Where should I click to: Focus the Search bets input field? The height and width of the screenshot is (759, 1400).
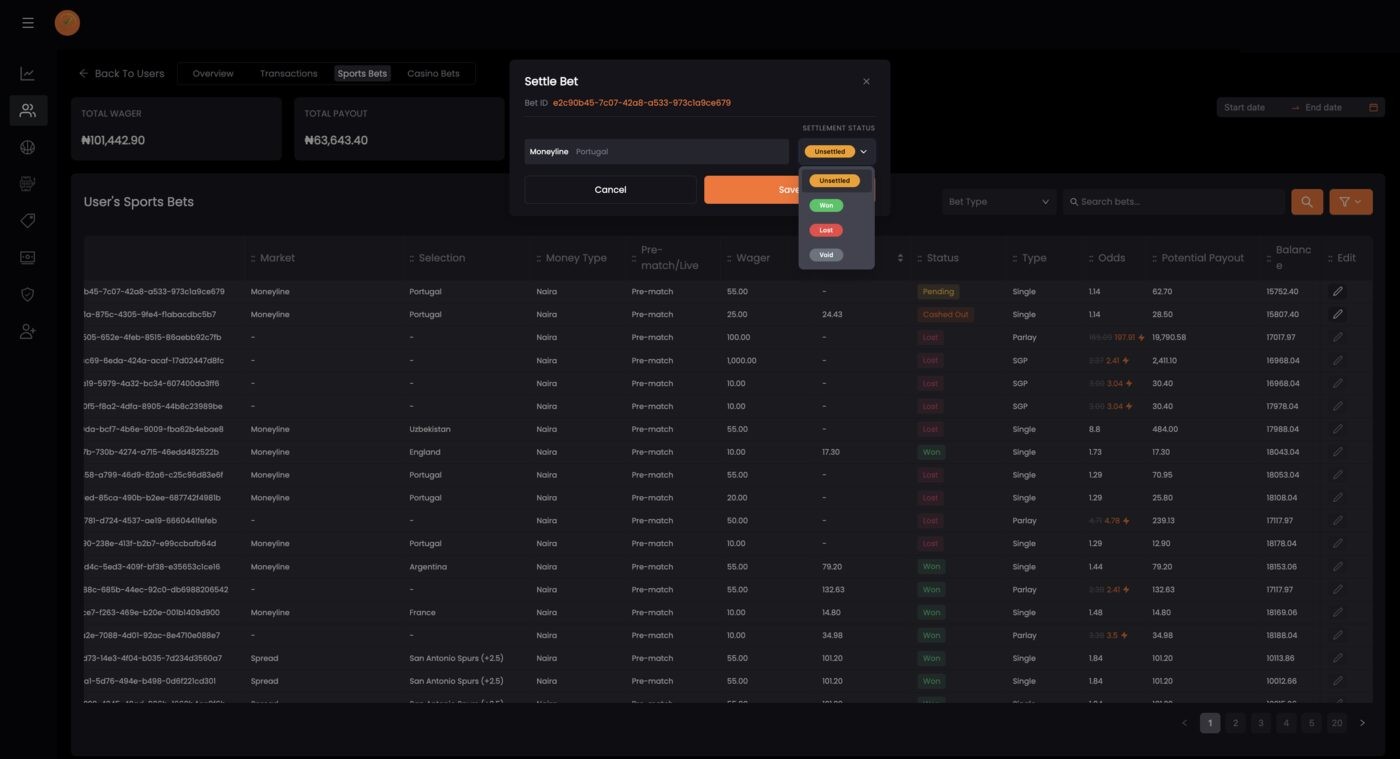click(x=1174, y=202)
